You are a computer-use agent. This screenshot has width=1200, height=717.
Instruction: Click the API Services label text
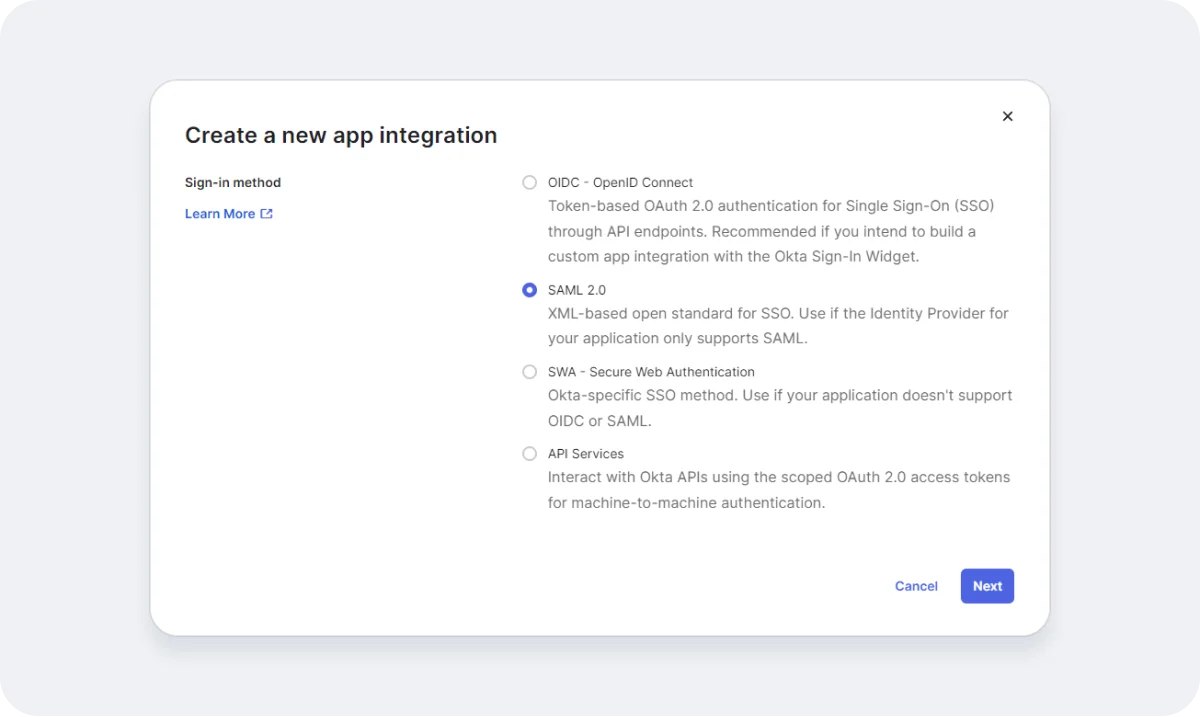point(585,453)
